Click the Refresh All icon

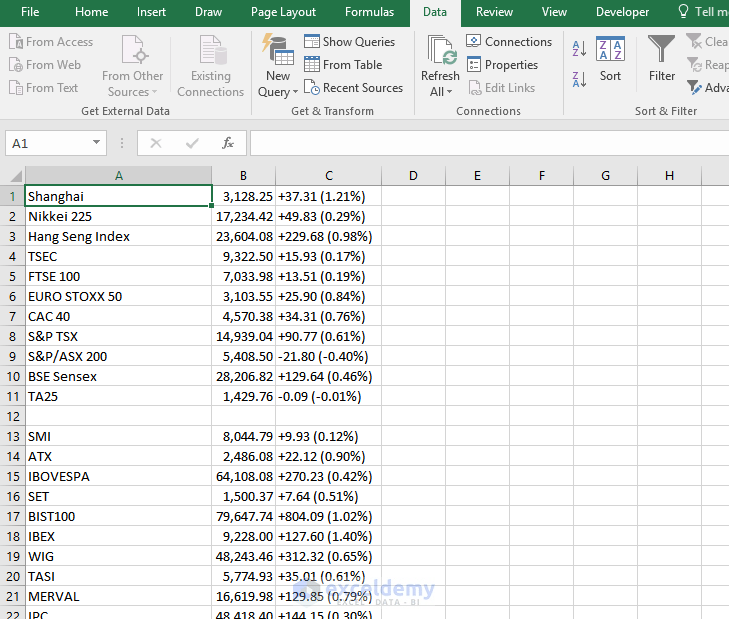point(440,50)
